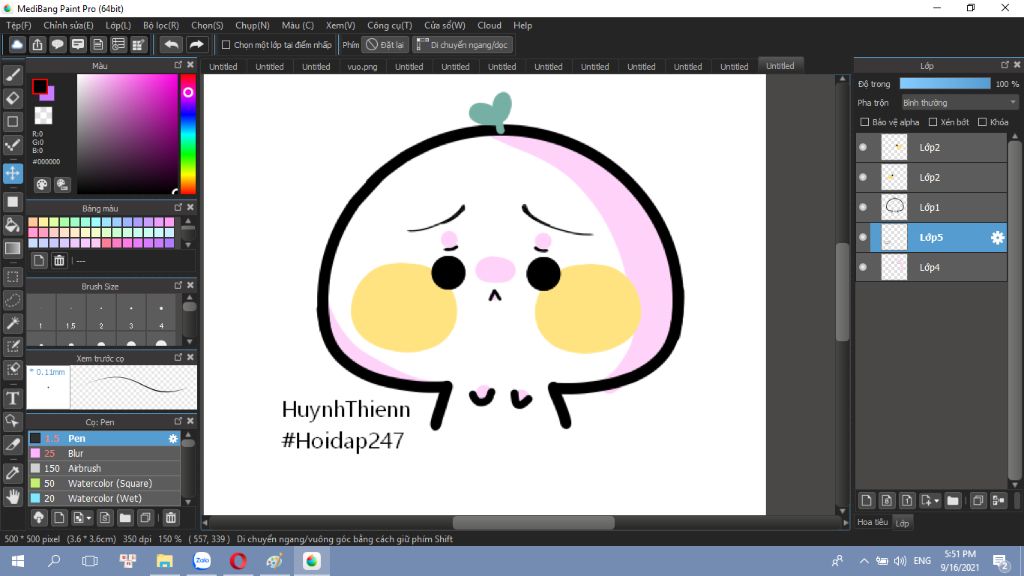Hide the Lớp4 layer
This screenshot has width=1024, height=576.
(863, 268)
